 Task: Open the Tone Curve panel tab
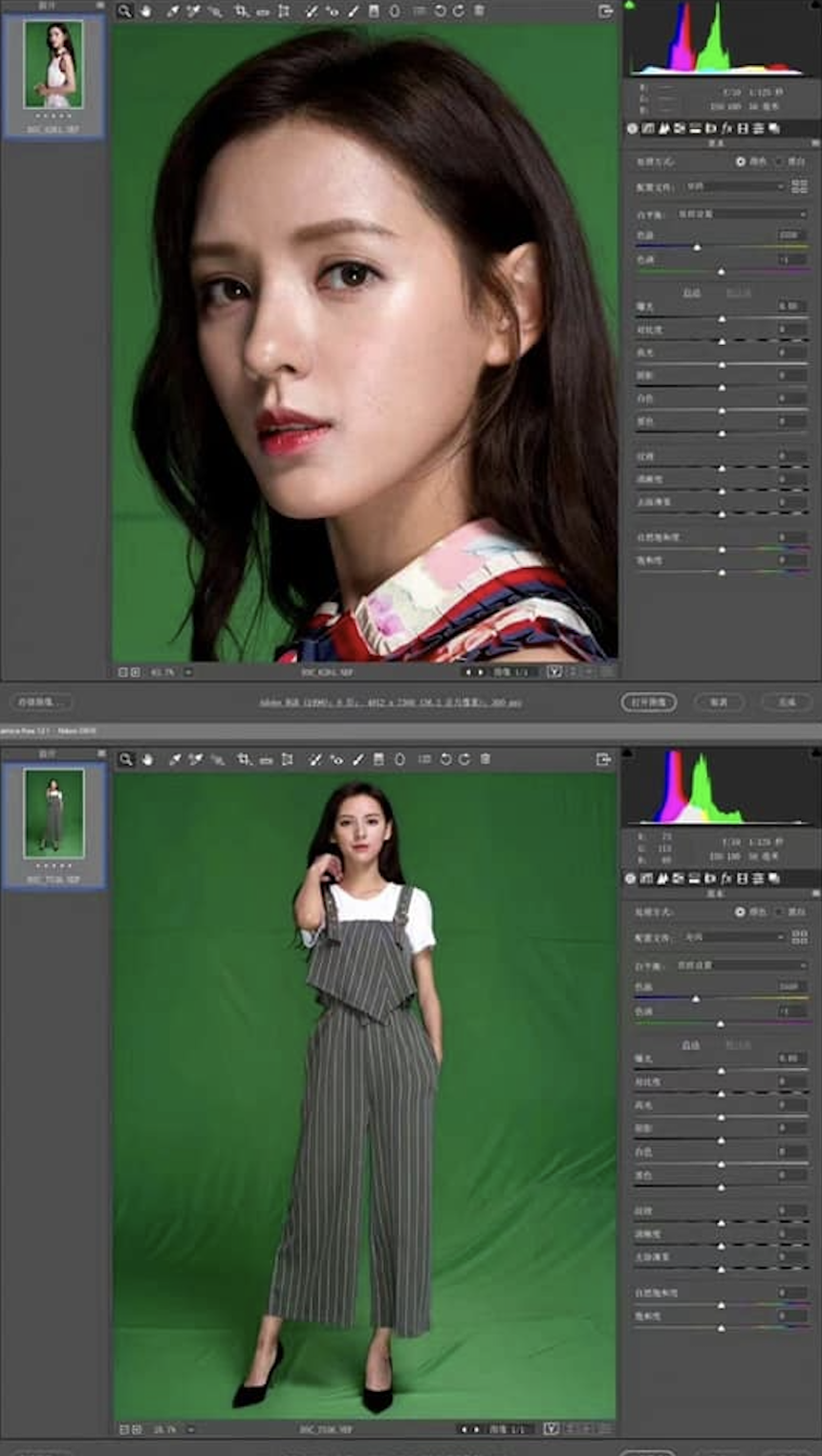646,129
